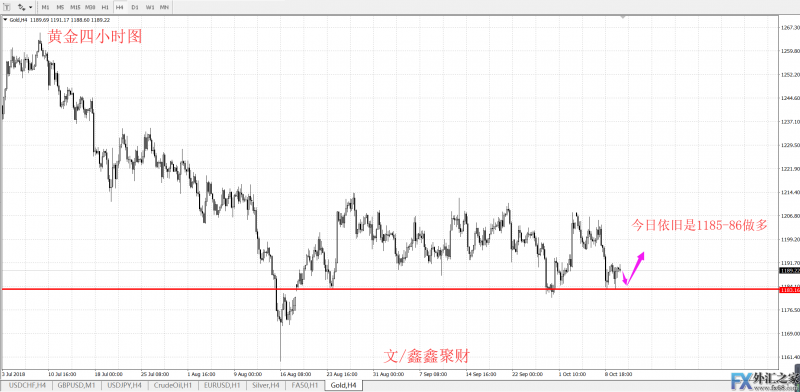The height and width of the screenshot is (392, 800).
Task: Open the EURUSD,H1 chart tab
Action: point(221,386)
